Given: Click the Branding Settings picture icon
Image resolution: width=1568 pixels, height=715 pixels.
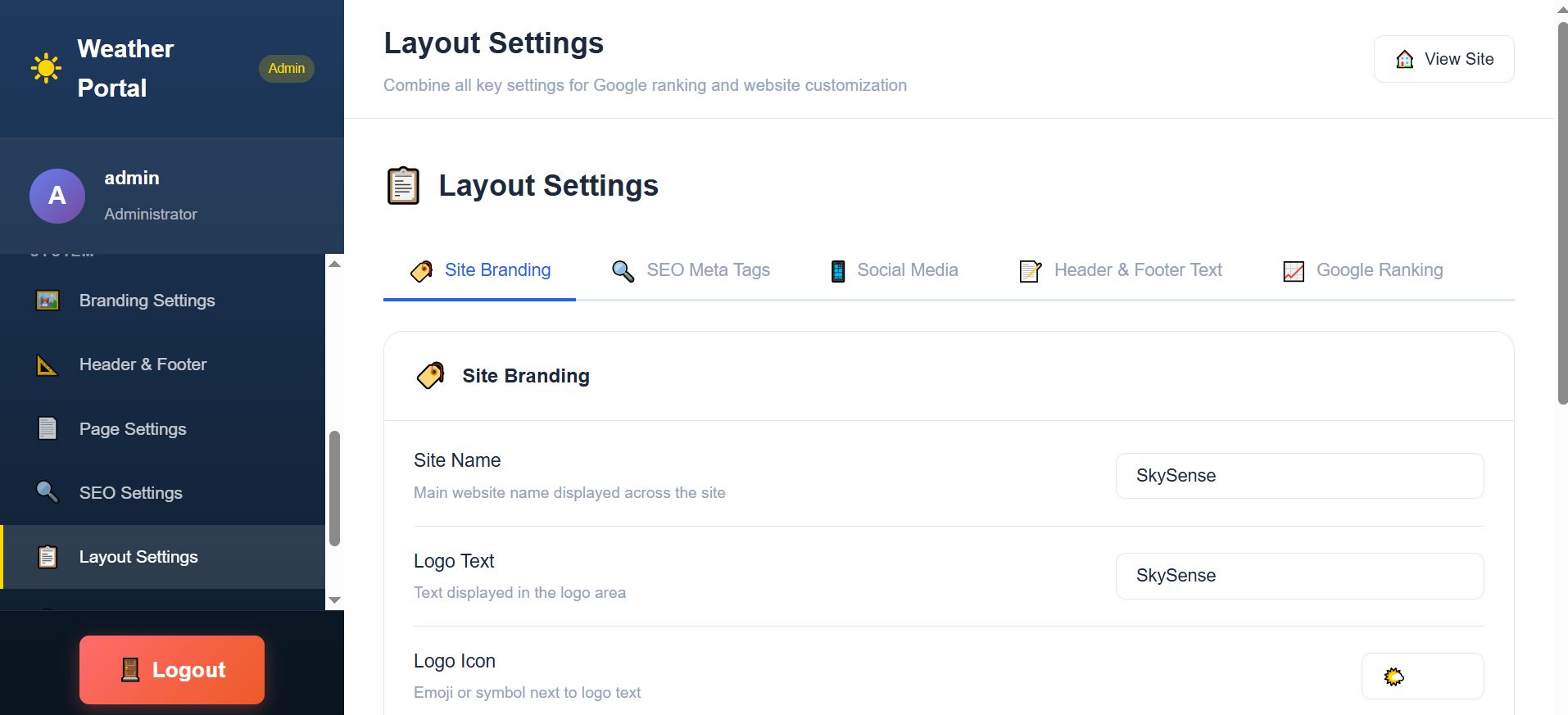Looking at the screenshot, I should pyautogui.click(x=48, y=301).
